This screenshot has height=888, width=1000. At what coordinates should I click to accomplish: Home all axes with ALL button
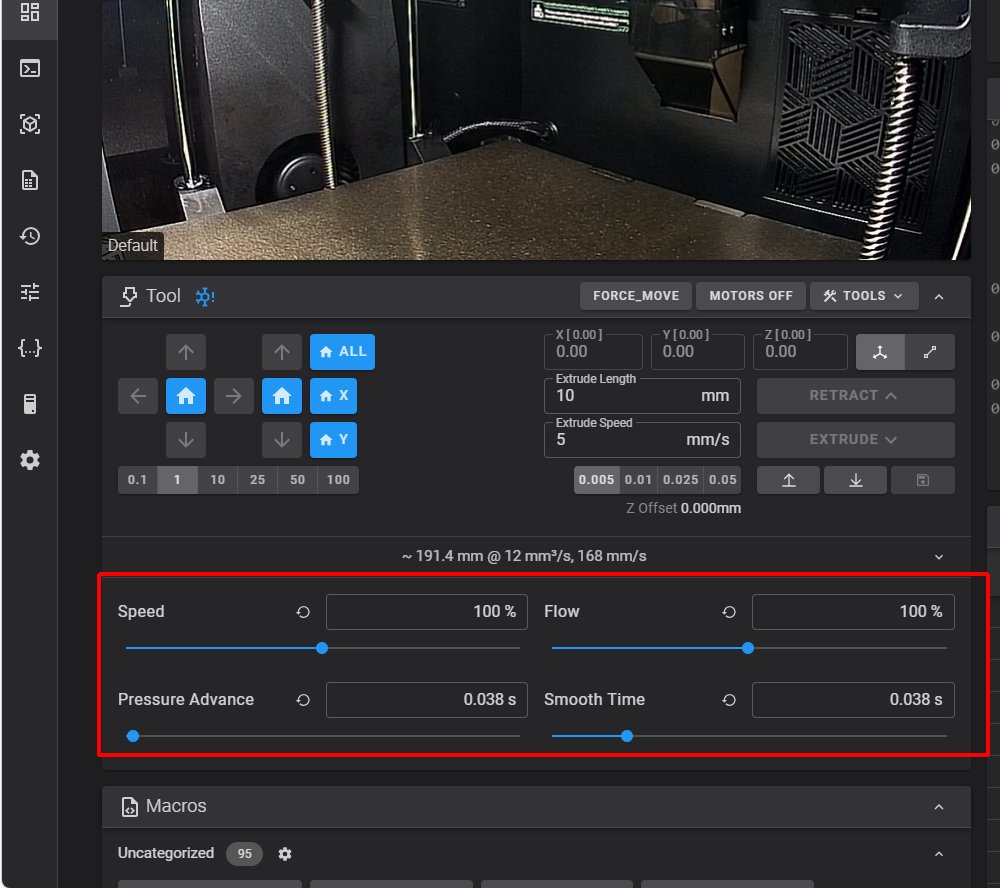click(x=342, y=352)
